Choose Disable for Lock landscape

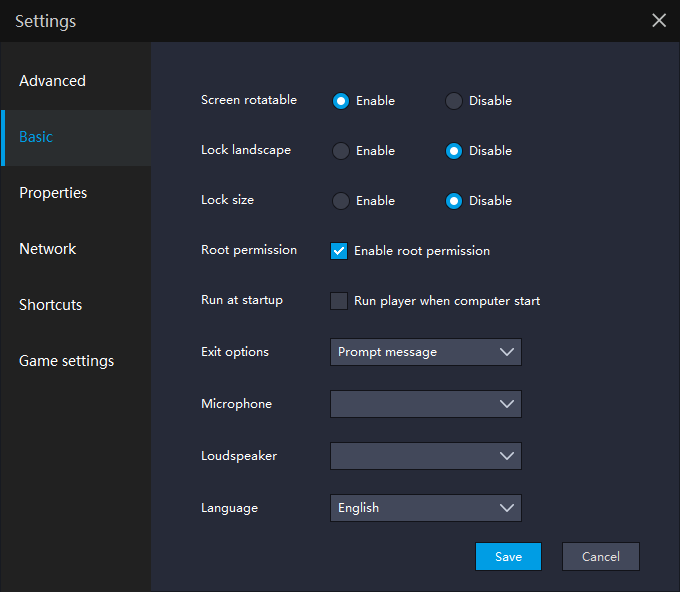click(454, 151)
